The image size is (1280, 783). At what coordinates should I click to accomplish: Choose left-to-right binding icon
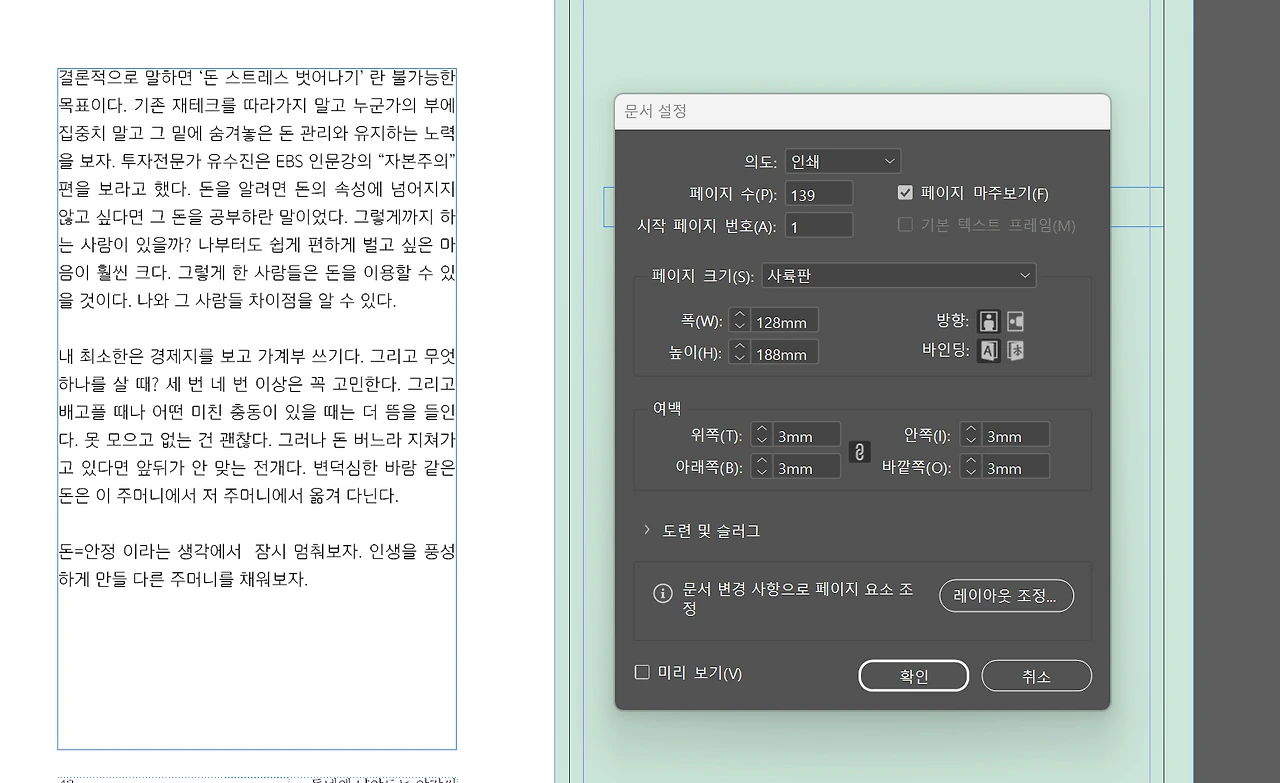[989, 350]
